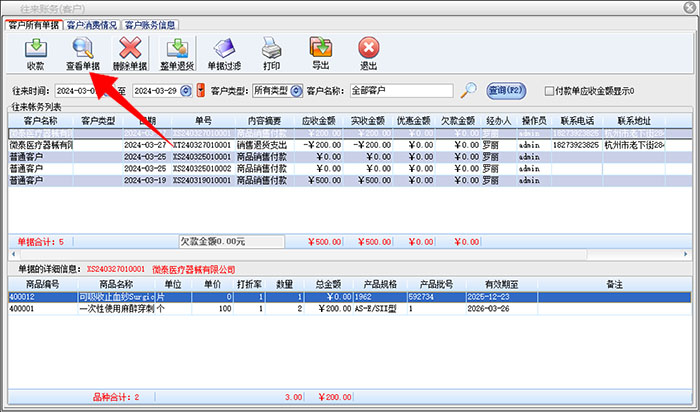700x412 pixels.
Task: Click the 打印 print icon
Action: (x=271, y=52)
